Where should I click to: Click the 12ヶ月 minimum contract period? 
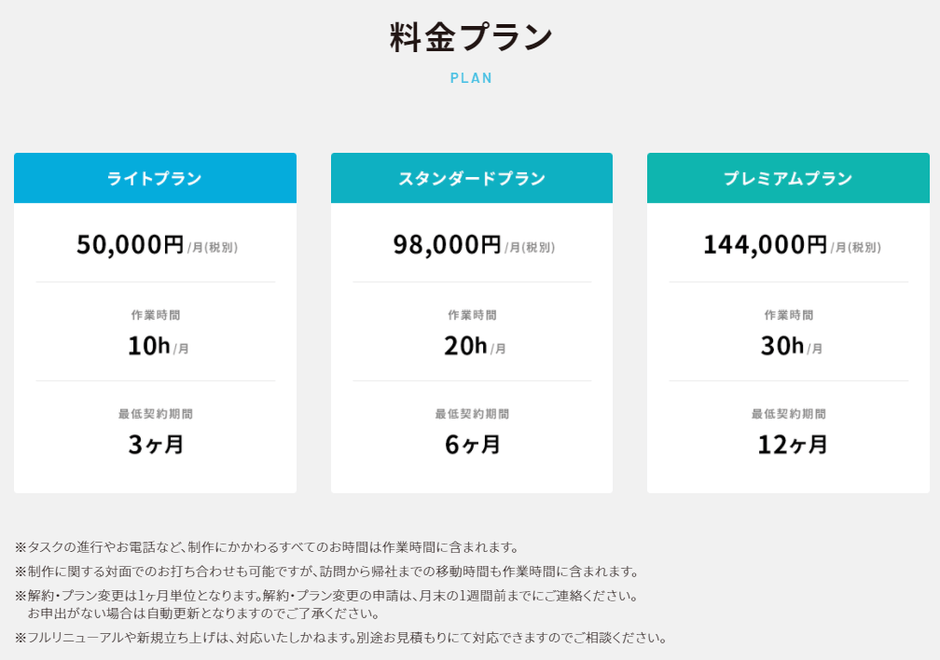click(793, 444)
